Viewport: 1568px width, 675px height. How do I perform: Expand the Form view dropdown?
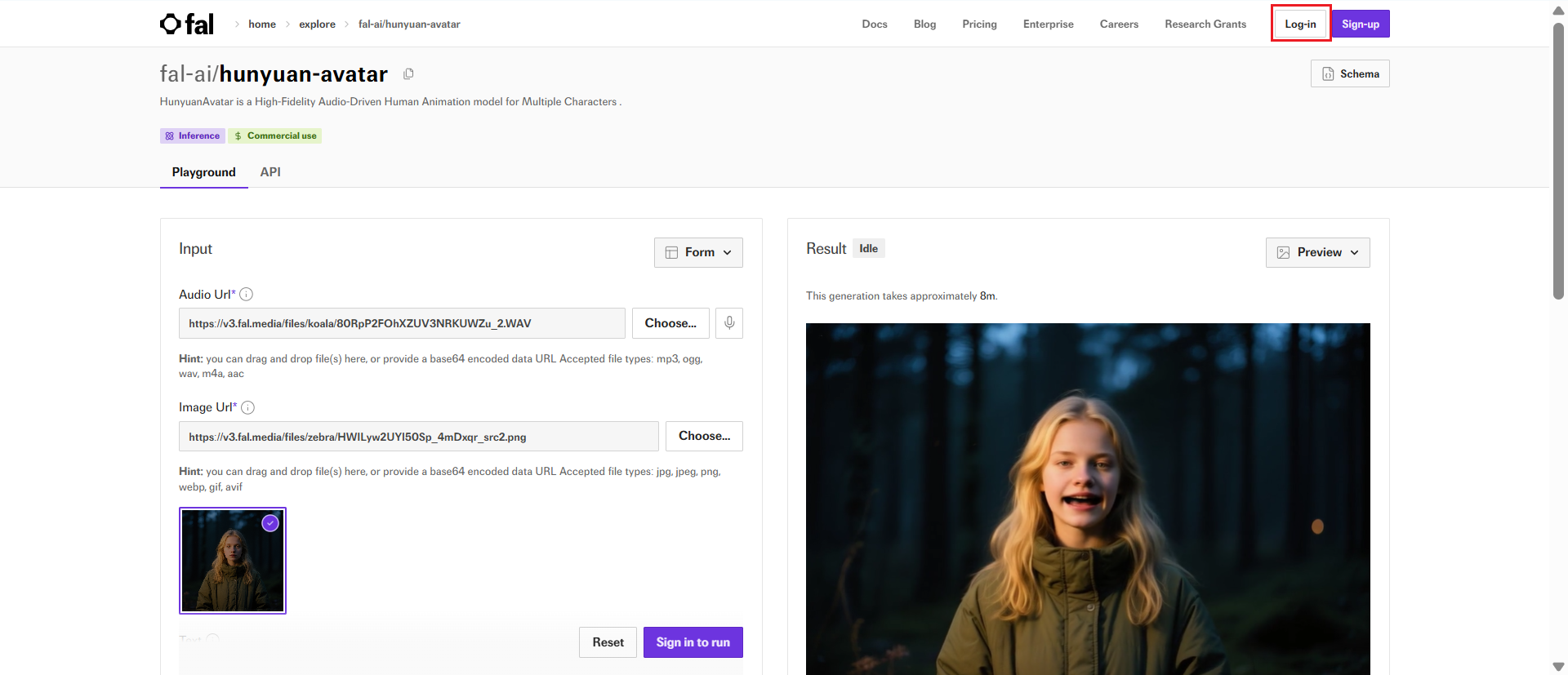click(x=698, y=253)
